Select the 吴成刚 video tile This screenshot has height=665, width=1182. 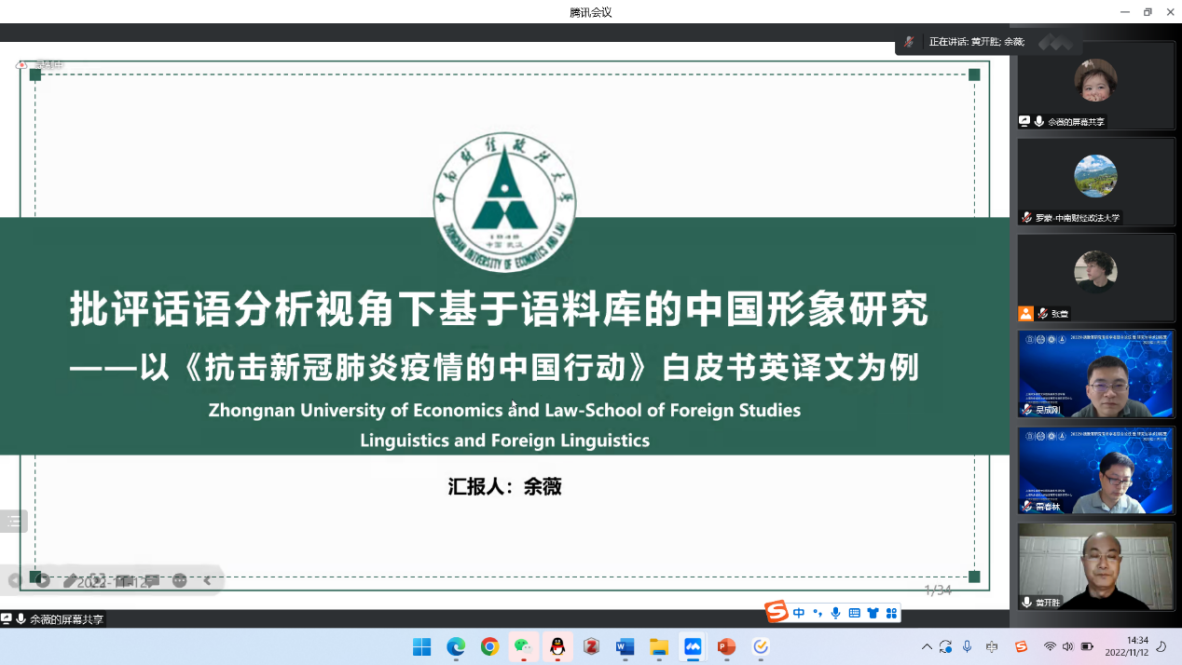pos(1096,375)
